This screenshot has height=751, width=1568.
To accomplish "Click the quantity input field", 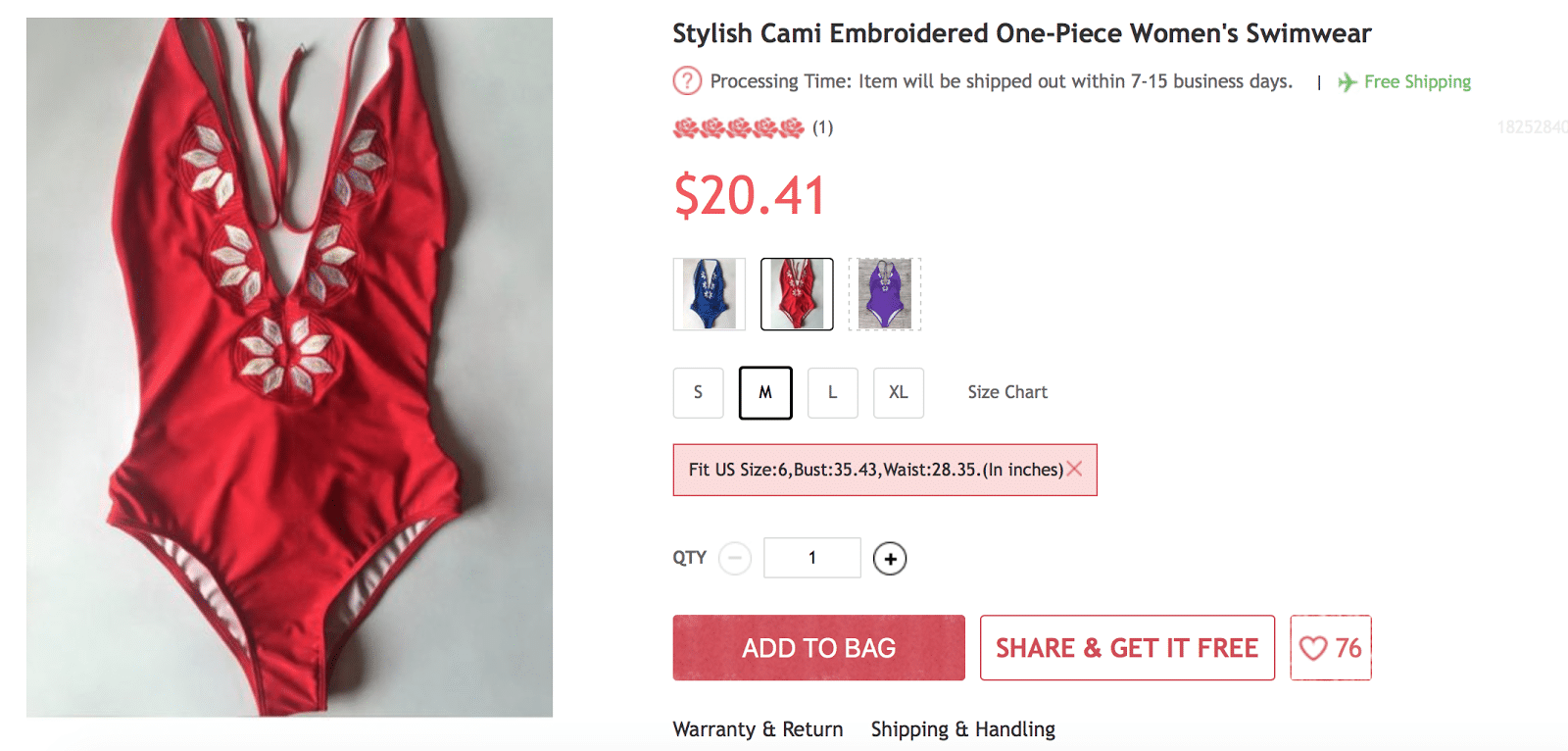I will [811, 558].
